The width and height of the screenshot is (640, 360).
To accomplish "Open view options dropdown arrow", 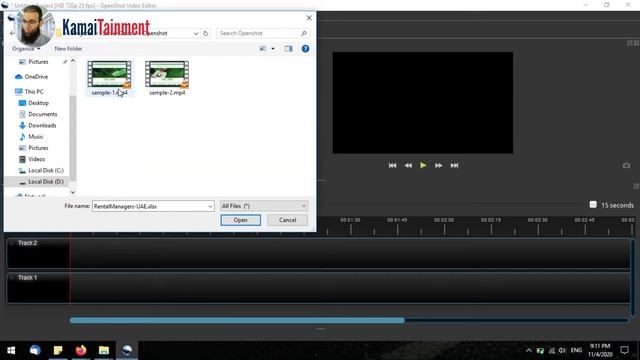I will click(273, 49).
